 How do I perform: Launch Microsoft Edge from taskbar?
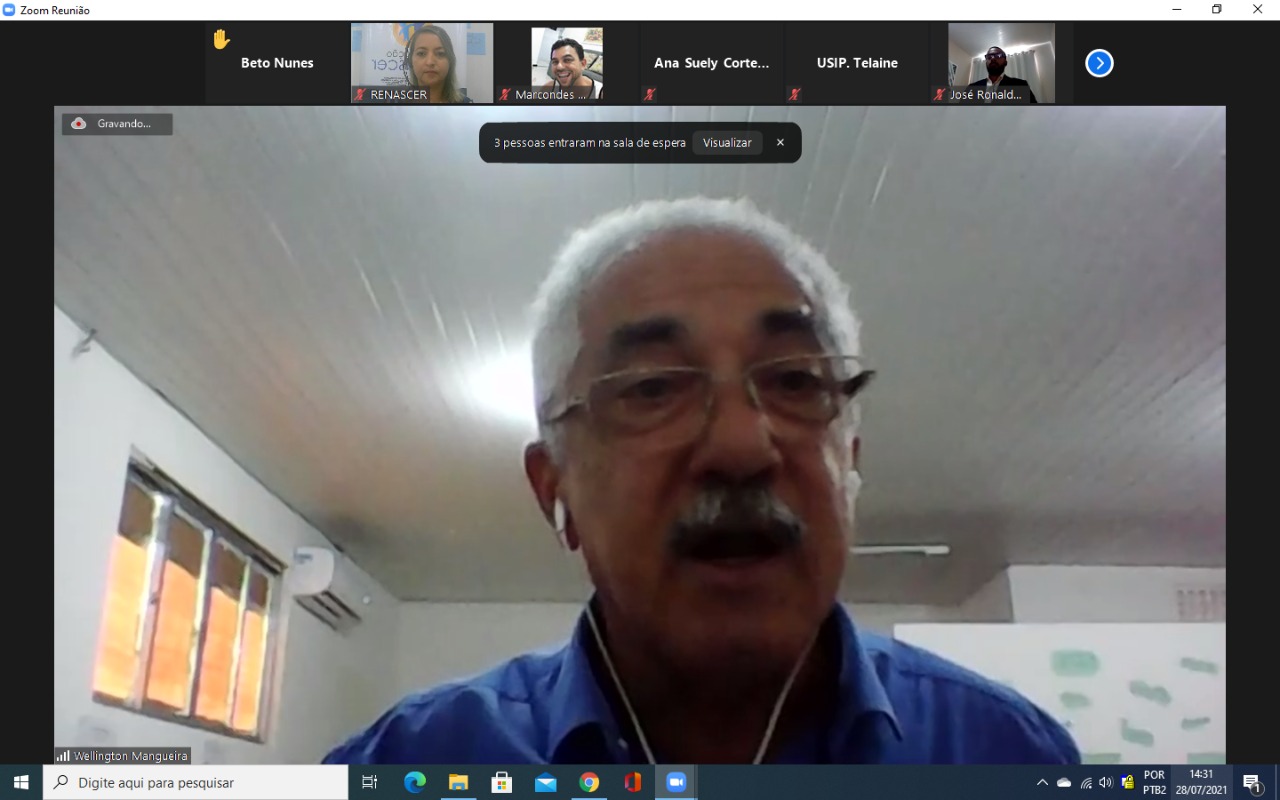coord(414,782)
